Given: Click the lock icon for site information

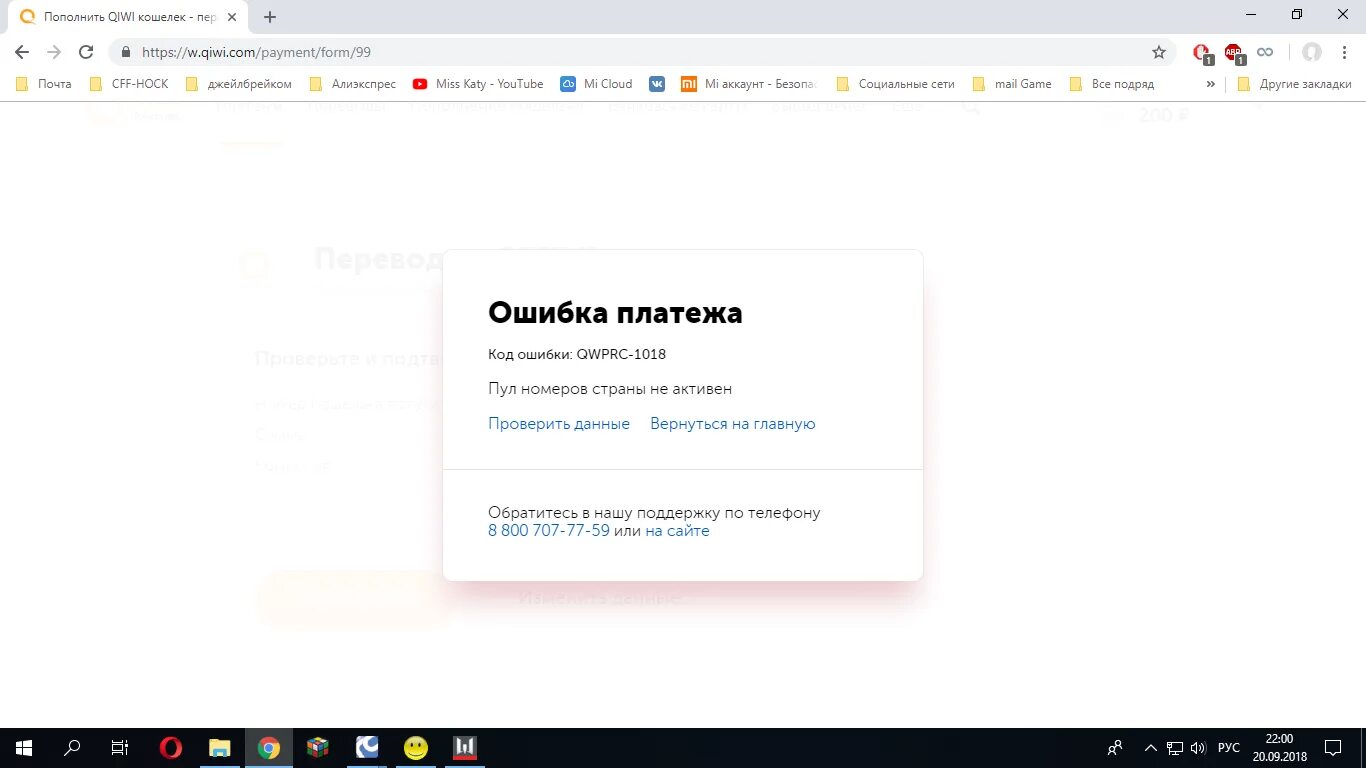Looking at the screenshot, I should [x=126, y=52].
